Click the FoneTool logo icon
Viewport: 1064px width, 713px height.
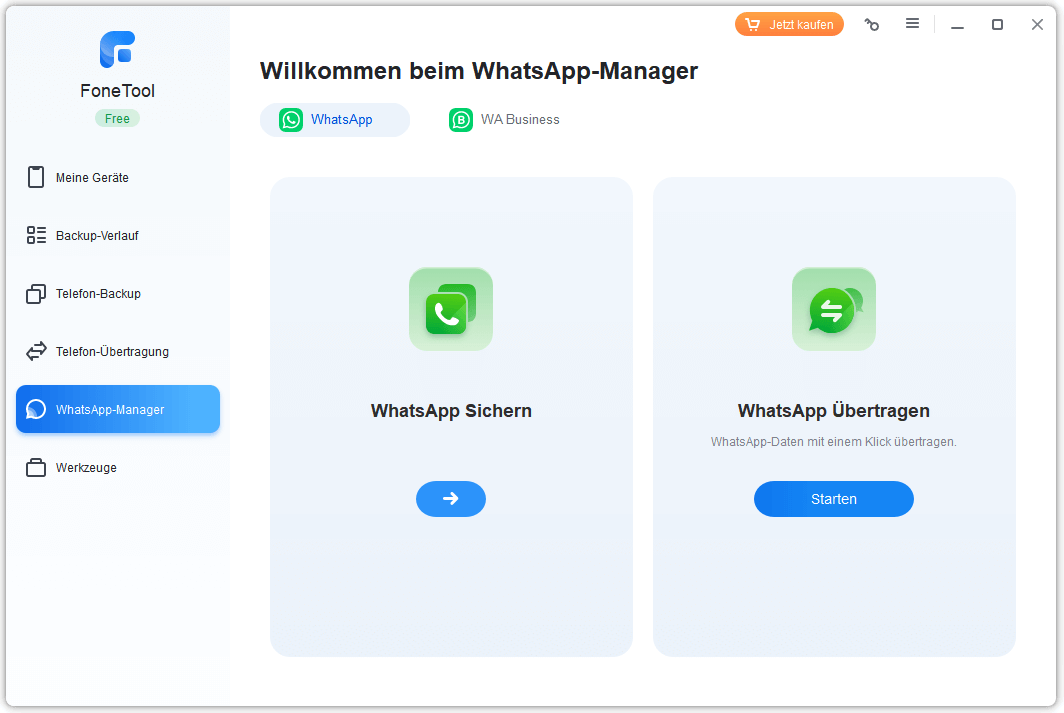click(117, 50)
